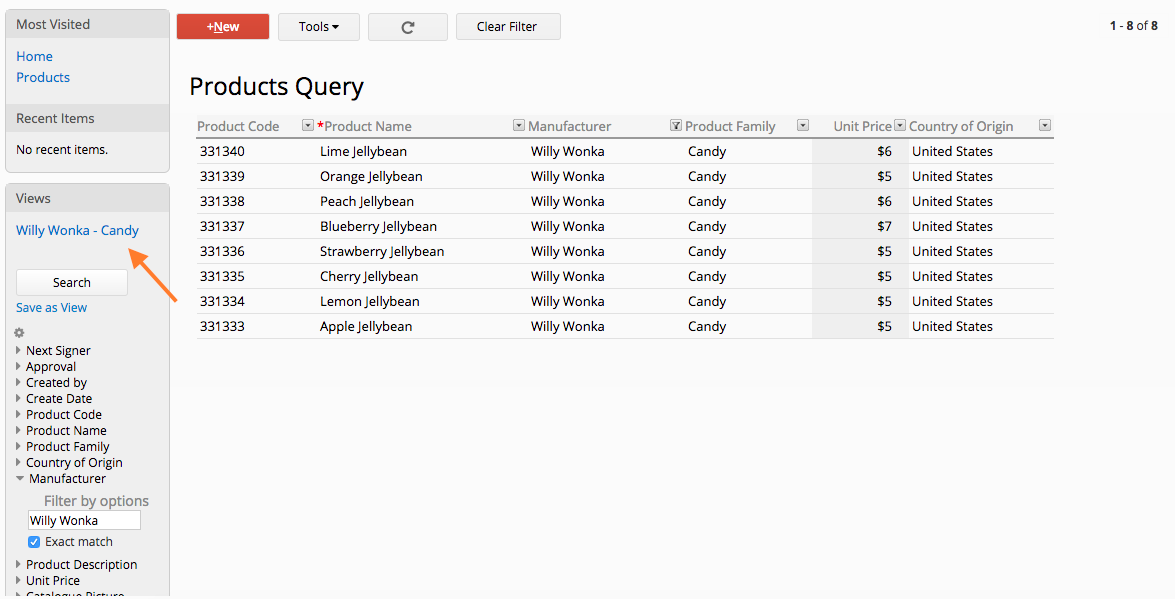The image size is (1175, 599).
Task: Select the Peach Jellybean product name
Action: pos(366,201)
